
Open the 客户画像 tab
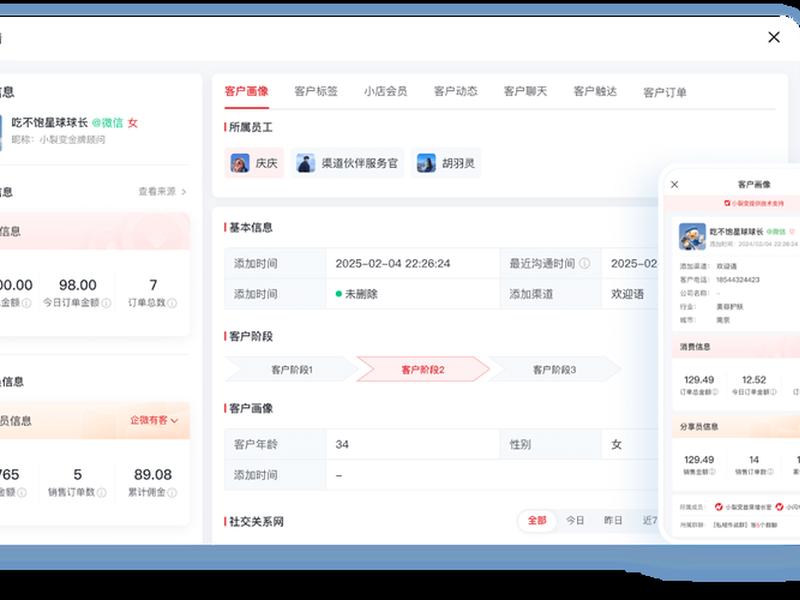(x=246, y=91)
